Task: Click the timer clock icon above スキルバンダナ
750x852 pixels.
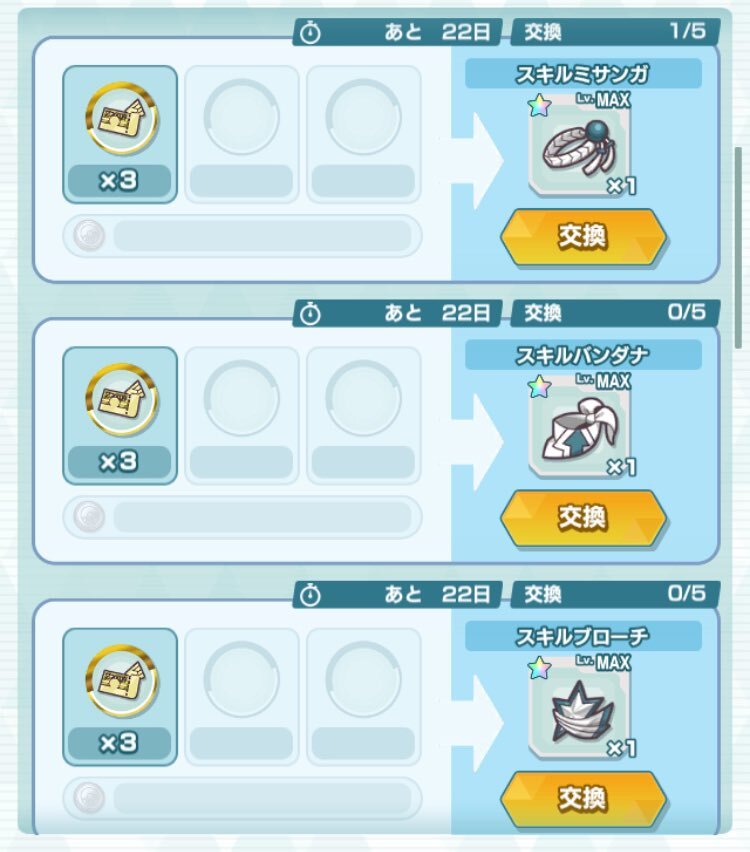Action: coord(310,314)
